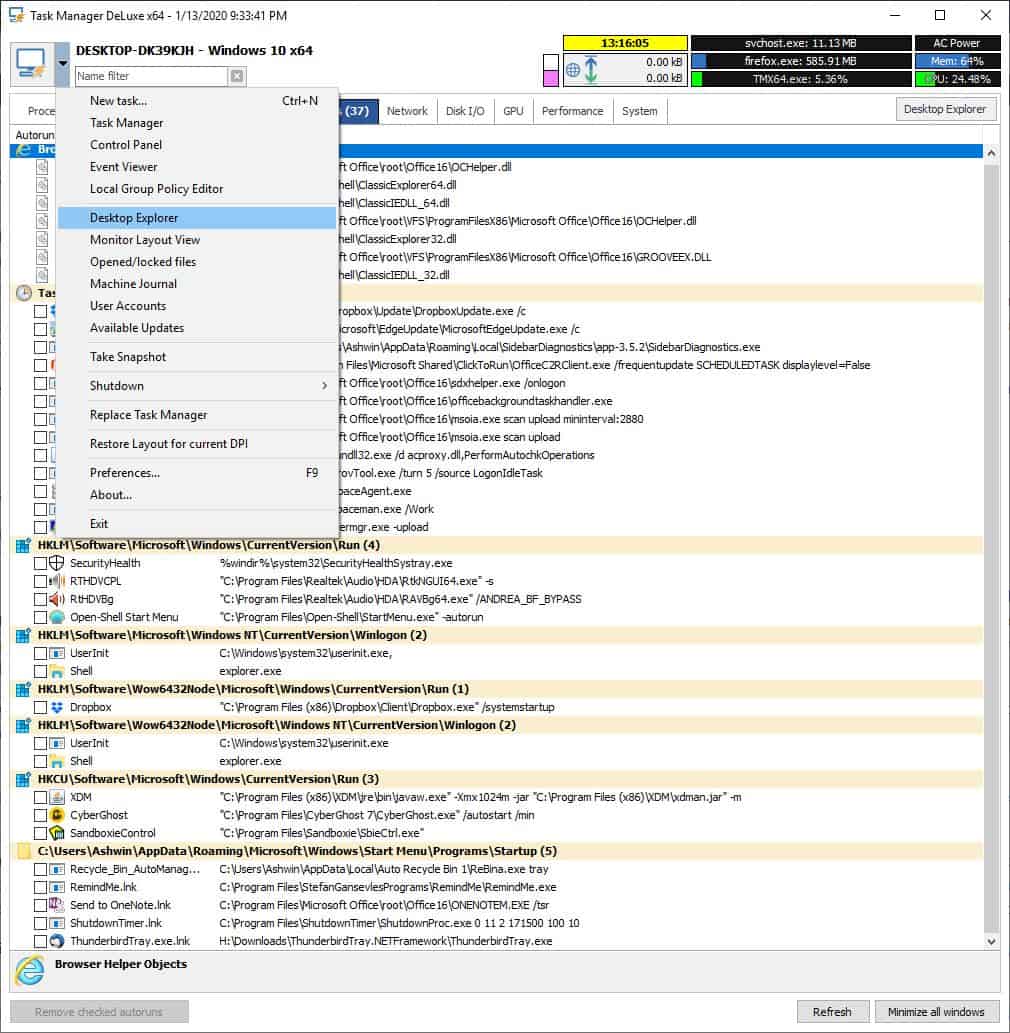Click the Internet Explorer icon beside Browser Helper Objects
The width and height of the screenshot is (1010, 1033).
click(30, 971)
